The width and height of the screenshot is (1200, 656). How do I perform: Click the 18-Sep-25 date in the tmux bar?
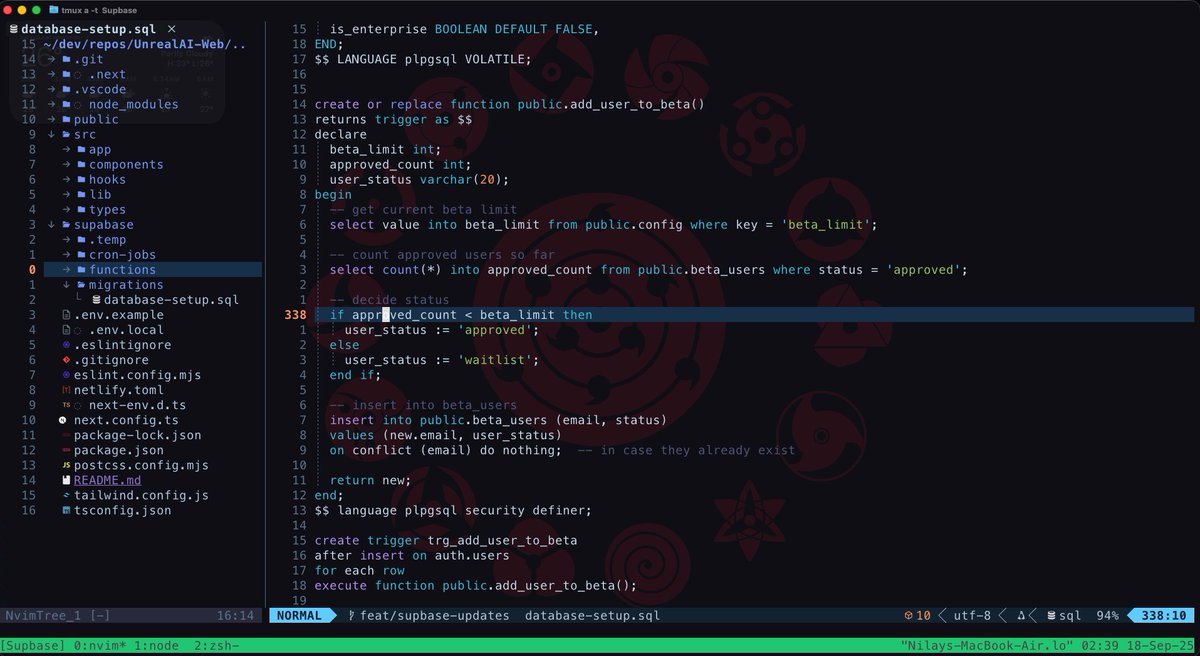tap(1160, 646)
